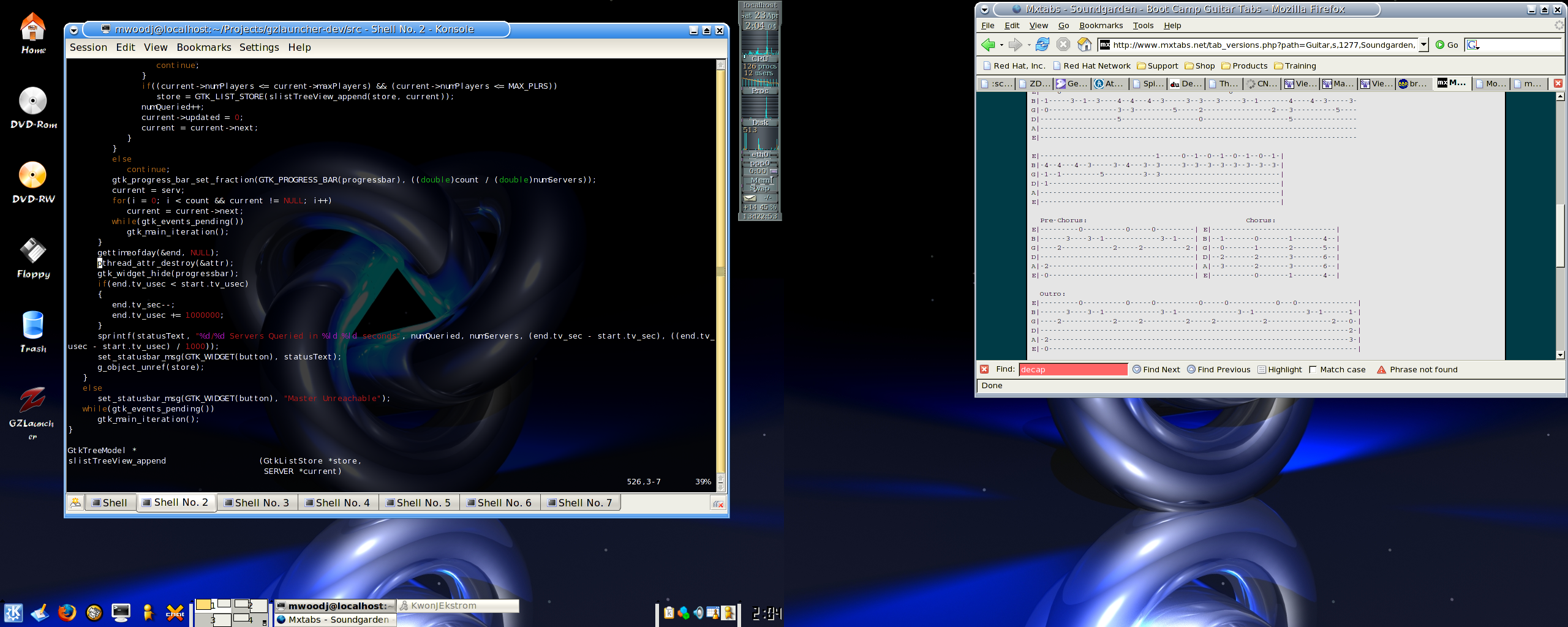Open the Google search engine dropdown
This screenshot has height=627, width=1568.
[x=1474, y=45]
